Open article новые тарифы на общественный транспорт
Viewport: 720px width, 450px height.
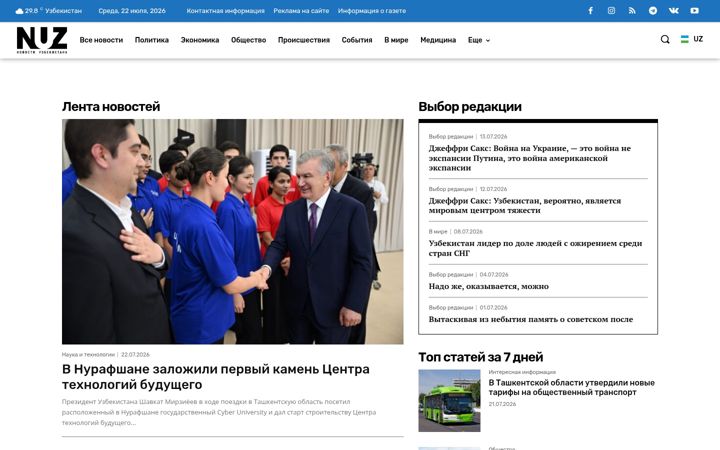coord(571,387)
